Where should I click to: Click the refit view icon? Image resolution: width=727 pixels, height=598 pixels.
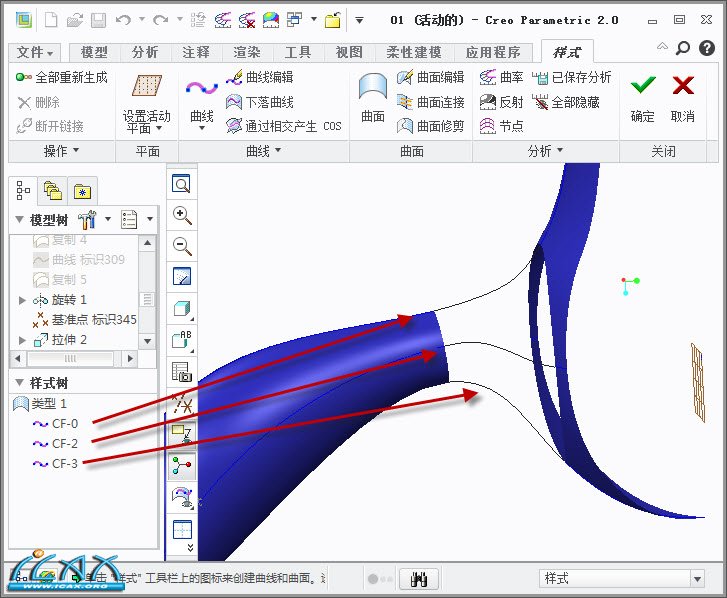[182, 184]
